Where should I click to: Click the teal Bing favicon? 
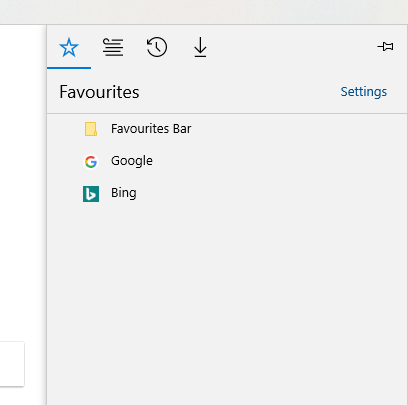tap(91, 194)
